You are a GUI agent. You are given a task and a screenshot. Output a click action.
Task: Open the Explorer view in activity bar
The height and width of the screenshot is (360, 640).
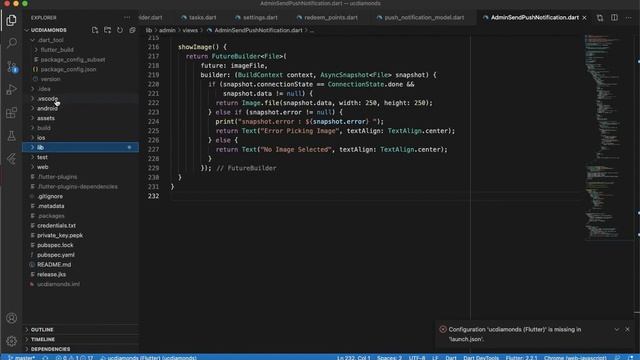[11, 20]
